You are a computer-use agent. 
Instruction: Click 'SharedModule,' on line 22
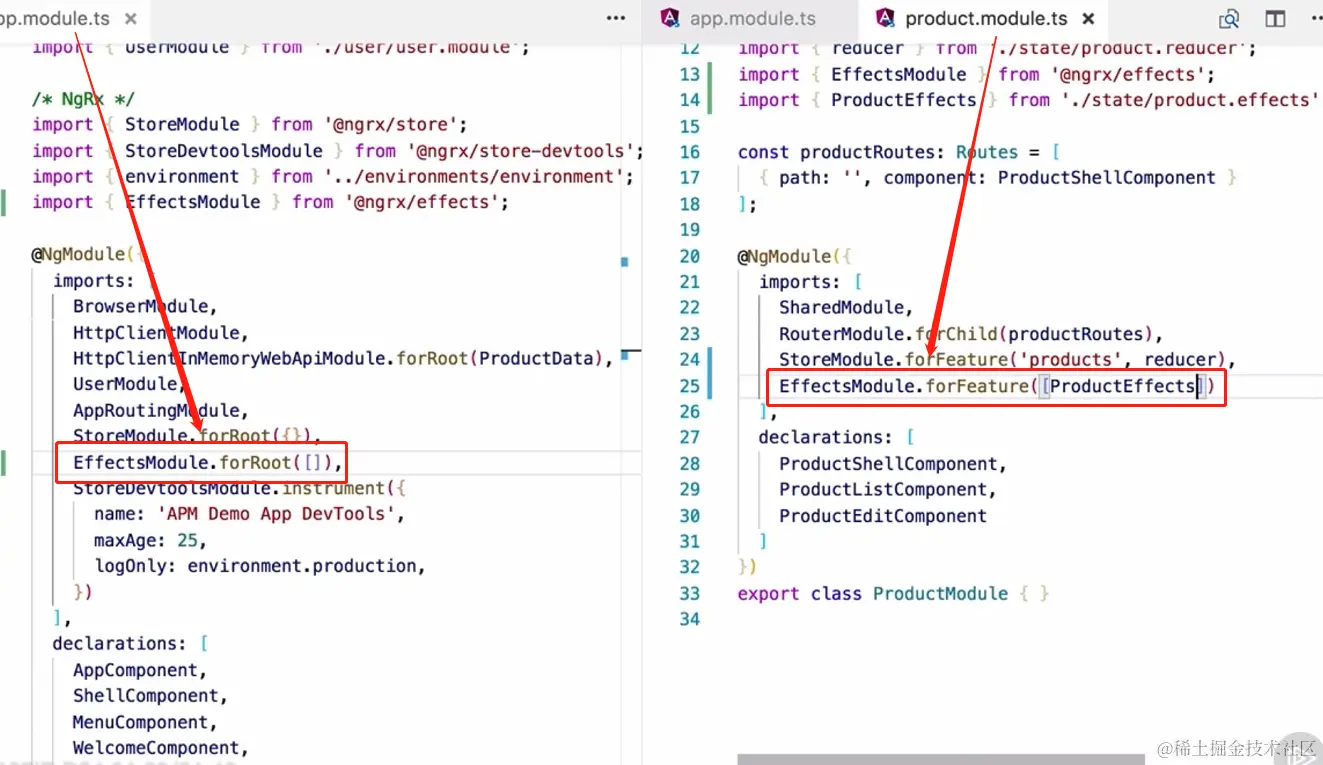coord(847,309)
